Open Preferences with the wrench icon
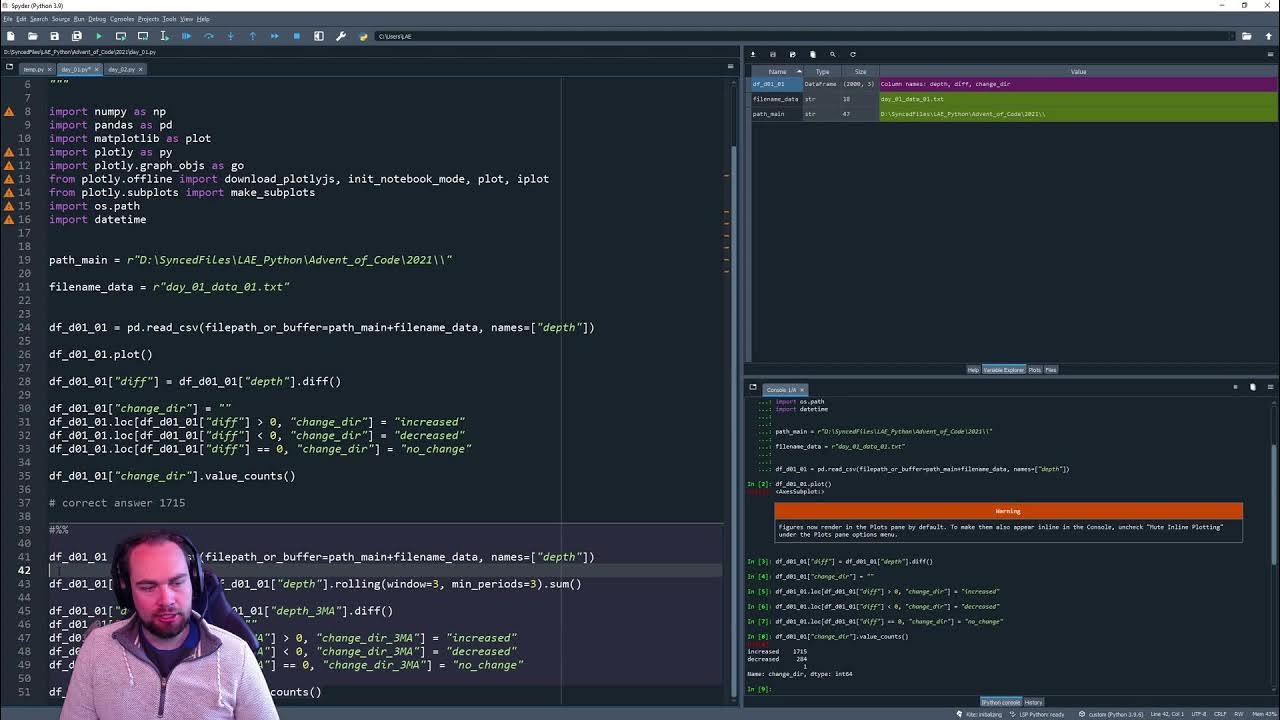1280x720 pixels. click(x=341, y=36)
